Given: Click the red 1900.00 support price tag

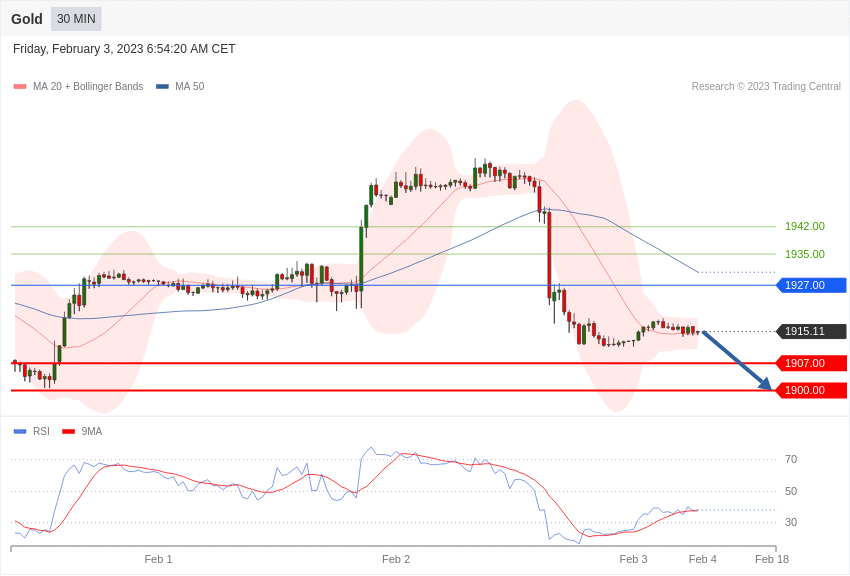Looking at the screenshot, I should tap(812, 390).
